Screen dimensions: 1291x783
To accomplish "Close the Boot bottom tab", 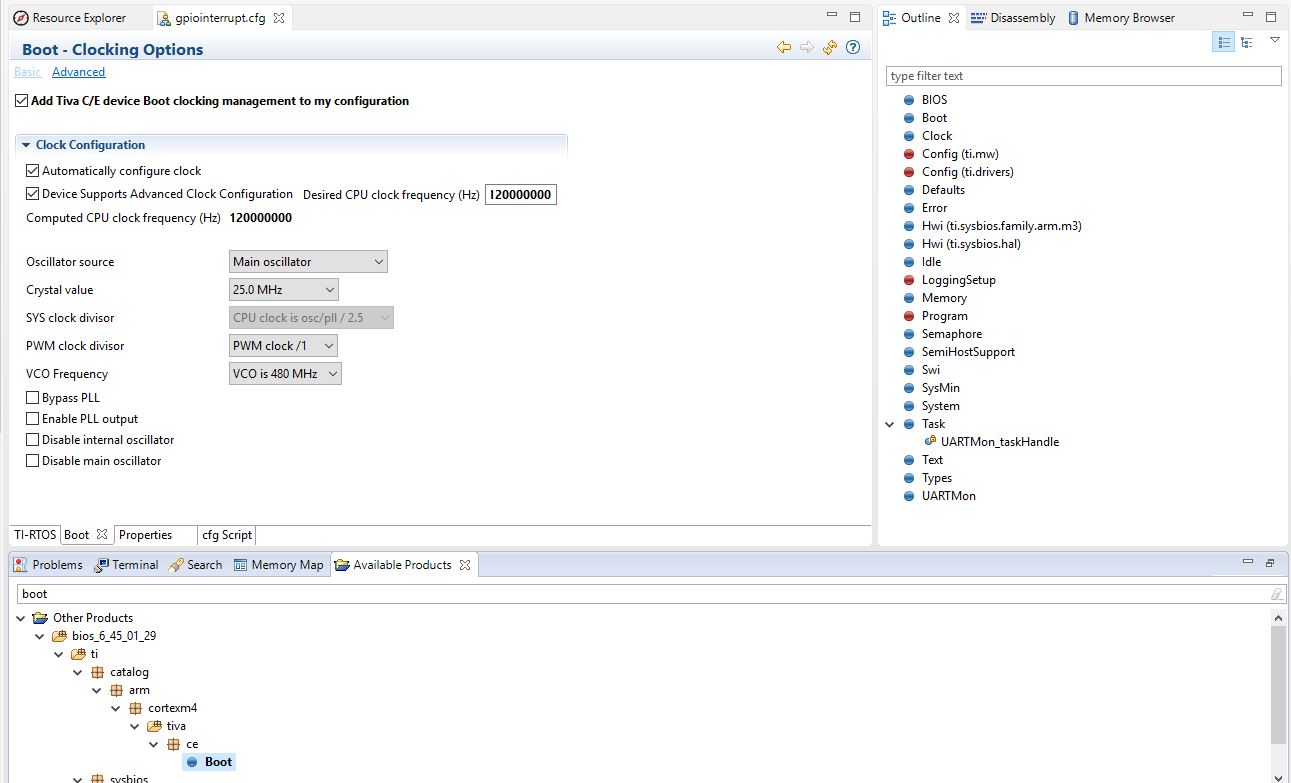I will 102,535.
